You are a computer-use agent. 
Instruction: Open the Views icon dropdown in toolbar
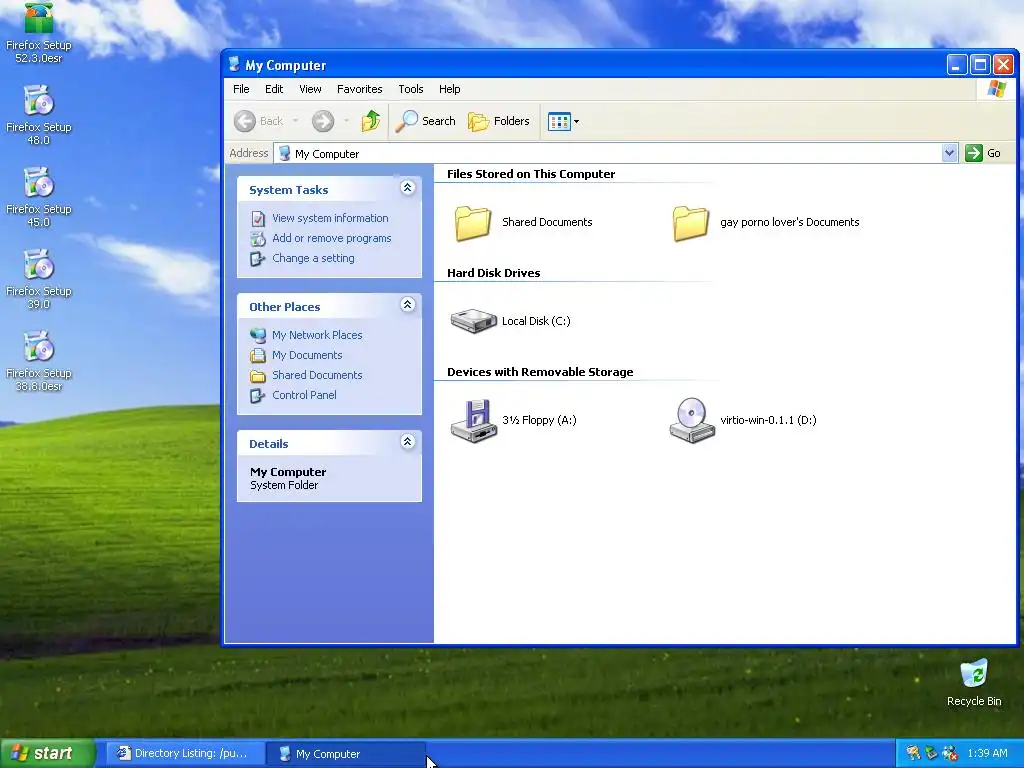563,121
